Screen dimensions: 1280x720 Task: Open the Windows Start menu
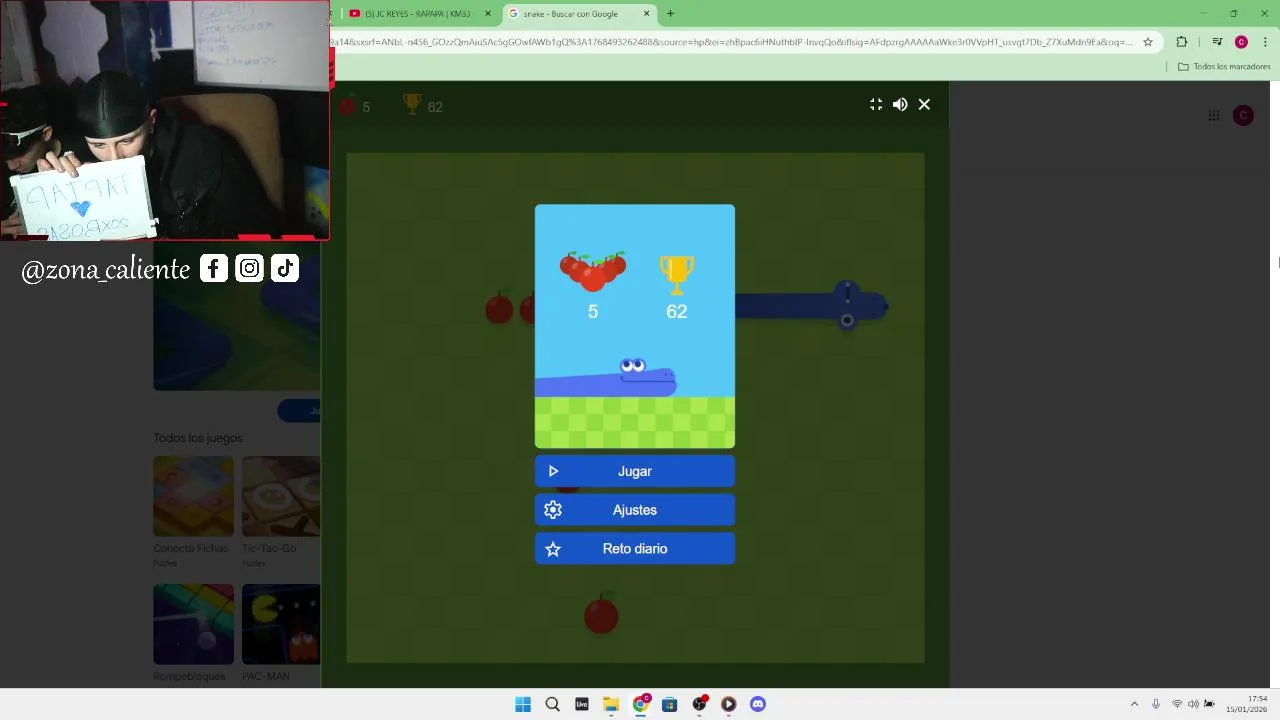click(523, 704)
